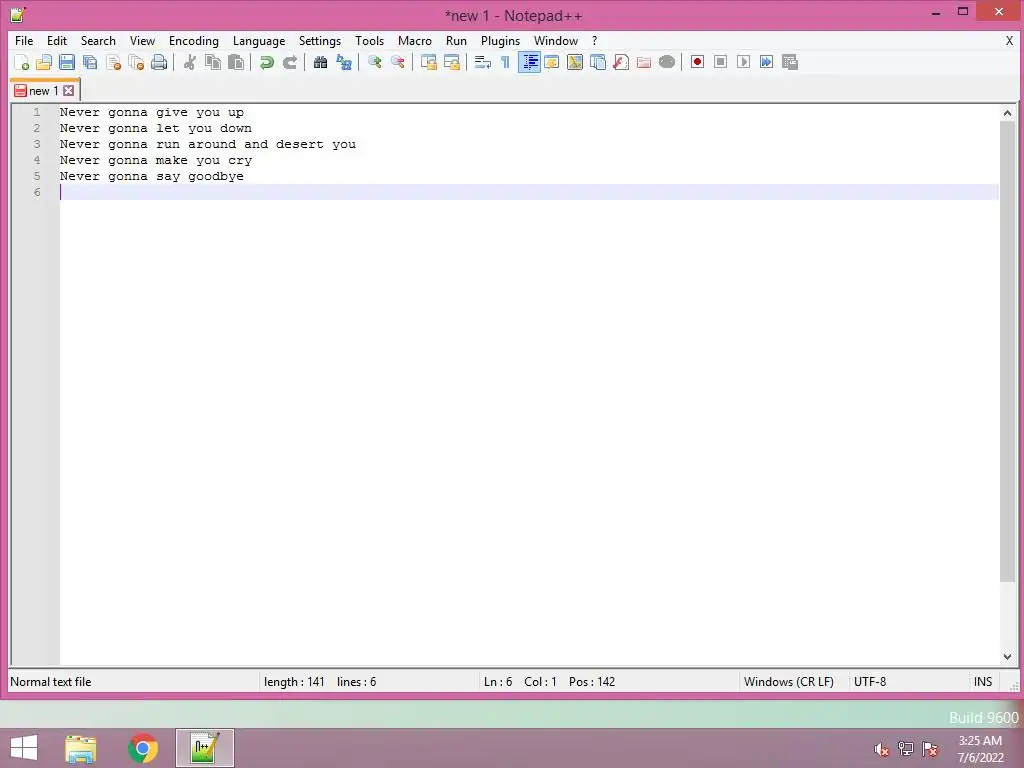1024x768 pixels.
Task: Save the document with the floppy icon
Action: click(67, 62)
